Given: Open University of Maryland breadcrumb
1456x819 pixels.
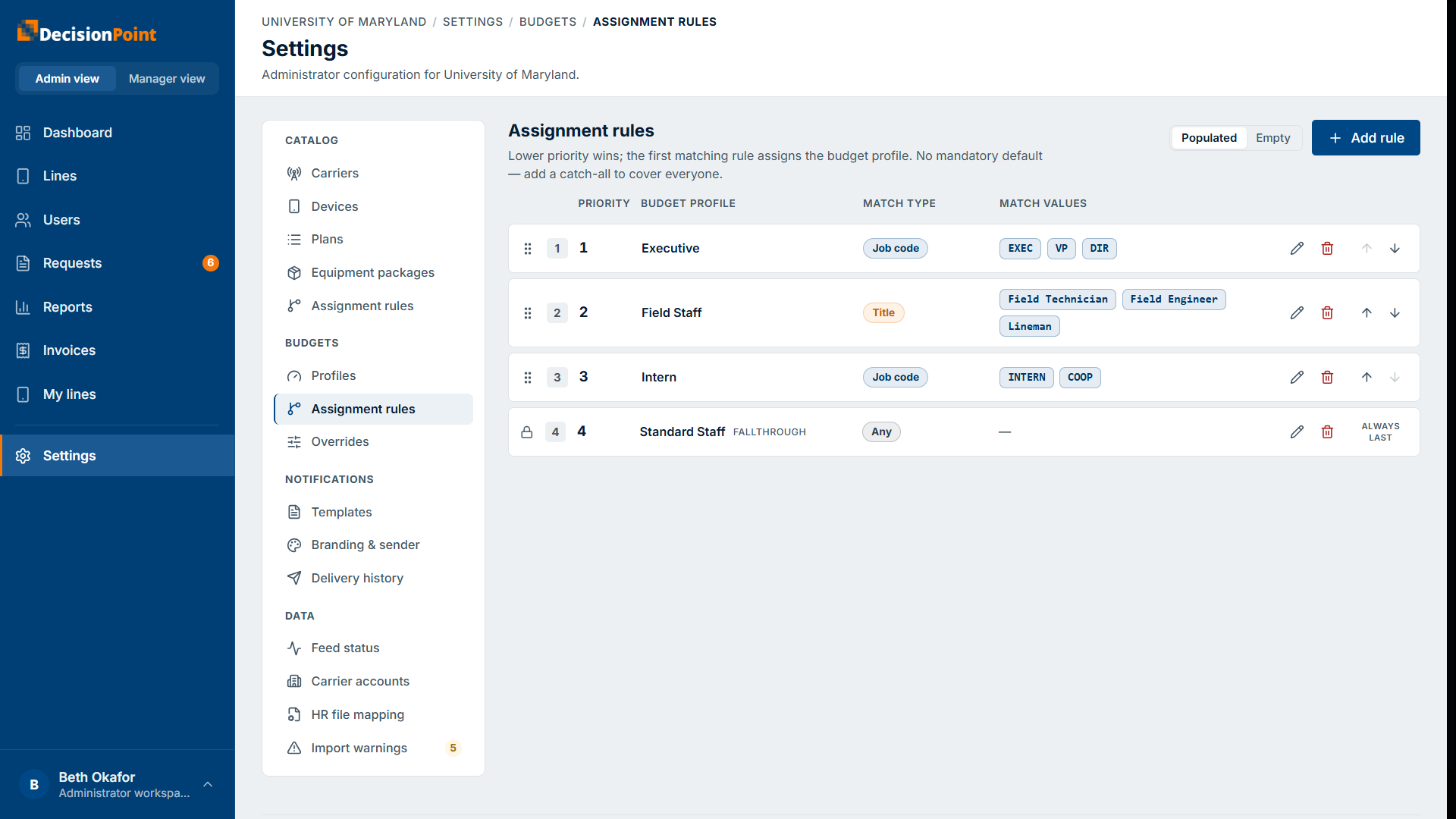Looking at the screenshot, I should click(344, 22).
